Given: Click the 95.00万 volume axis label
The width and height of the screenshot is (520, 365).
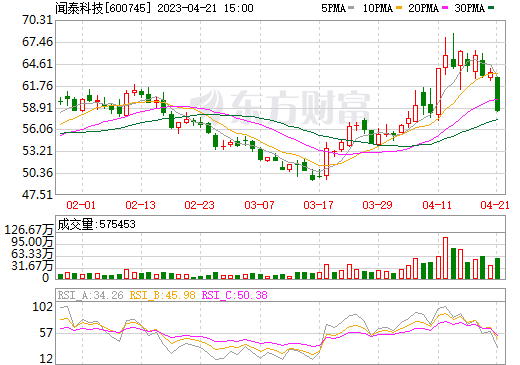Looking at the screenshot, I should (32, 242).
